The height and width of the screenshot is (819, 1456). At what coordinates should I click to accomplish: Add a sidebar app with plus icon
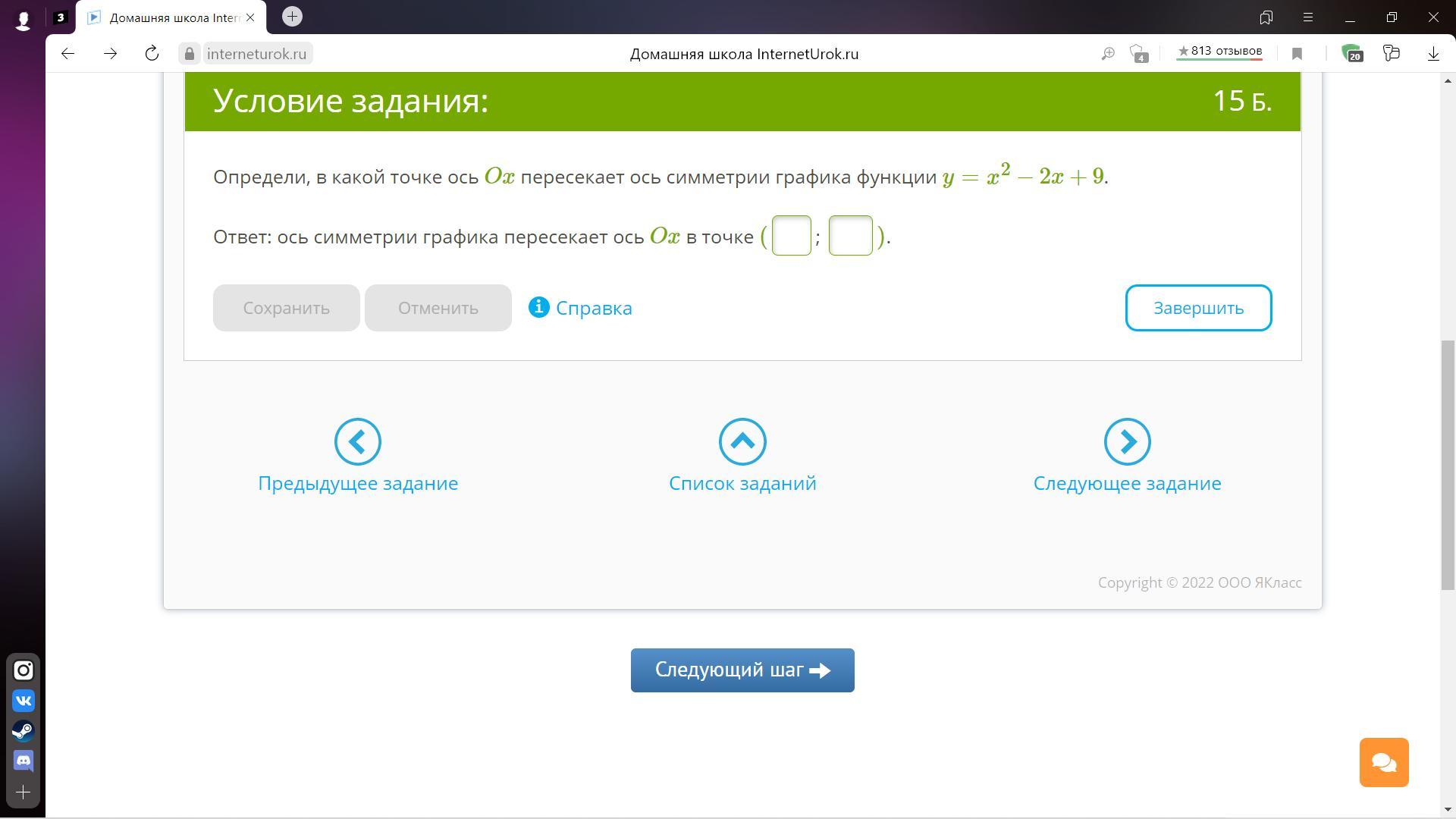[24, 792]
